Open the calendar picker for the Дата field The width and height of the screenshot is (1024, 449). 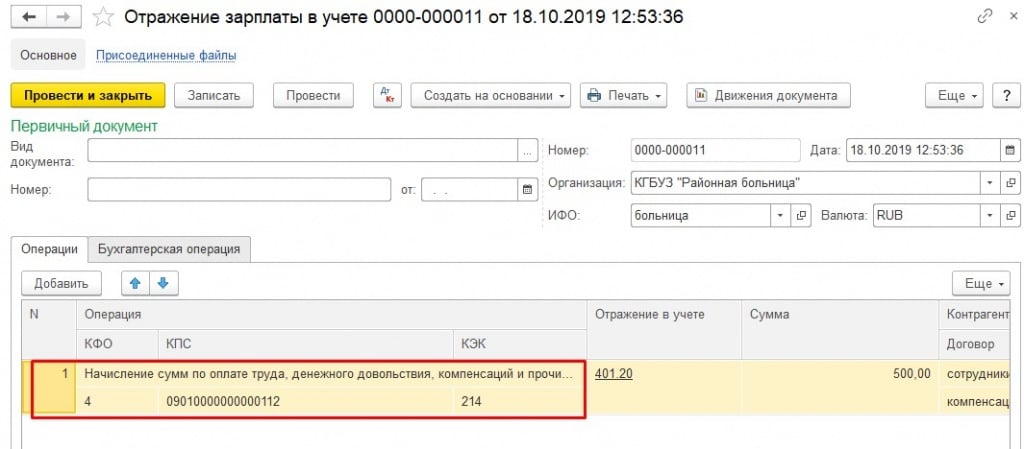click(x=1009, y=151)
